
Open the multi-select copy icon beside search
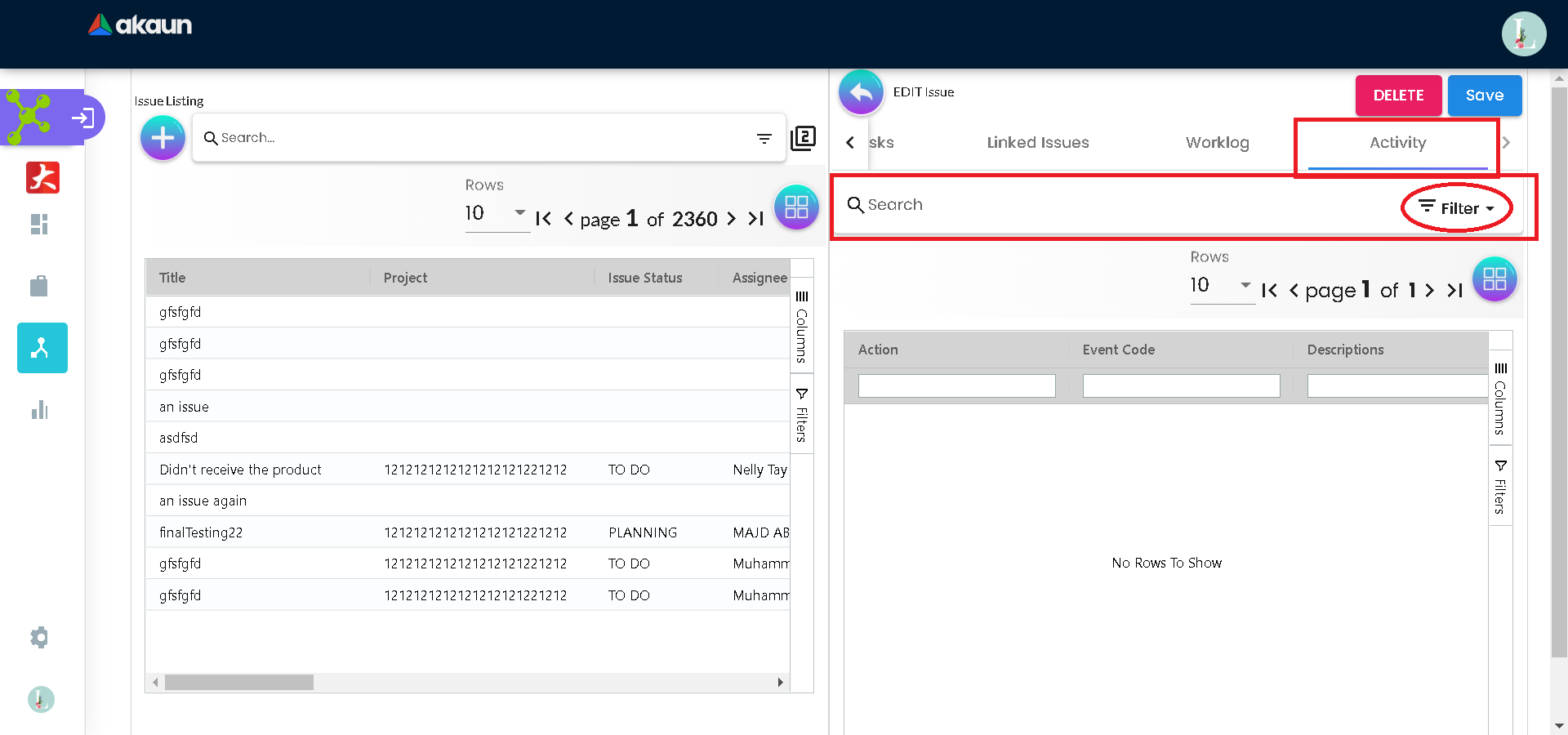coord(803,138)
